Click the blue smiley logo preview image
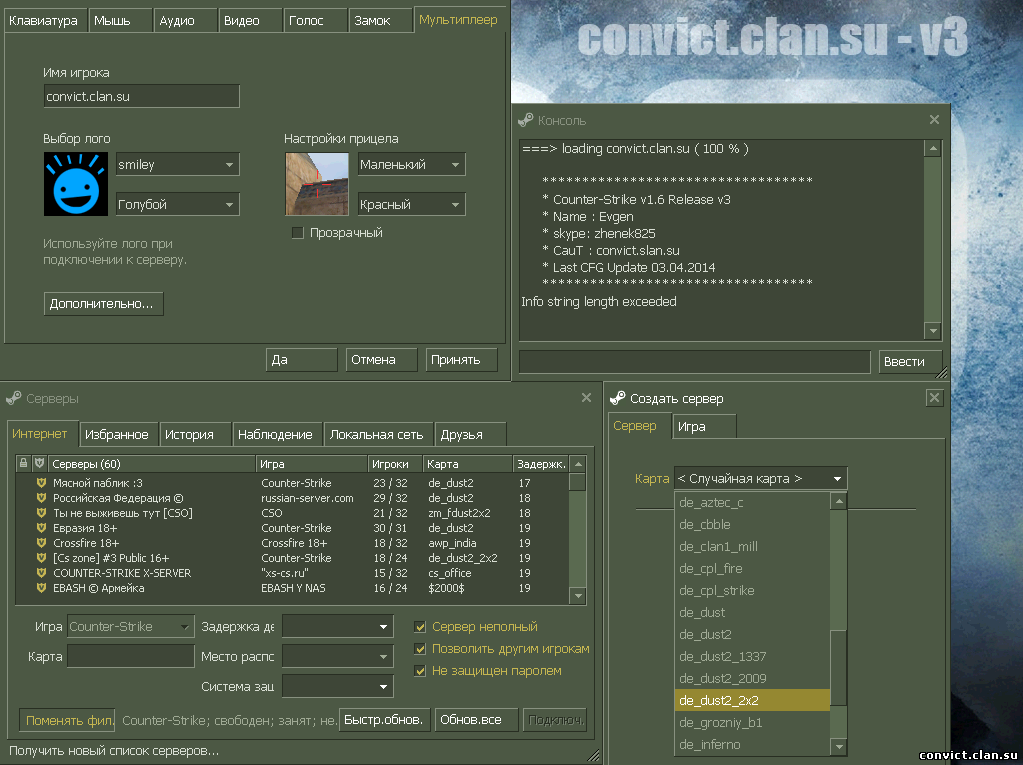This screenshot has width=1023, height=765. (76, 184)
